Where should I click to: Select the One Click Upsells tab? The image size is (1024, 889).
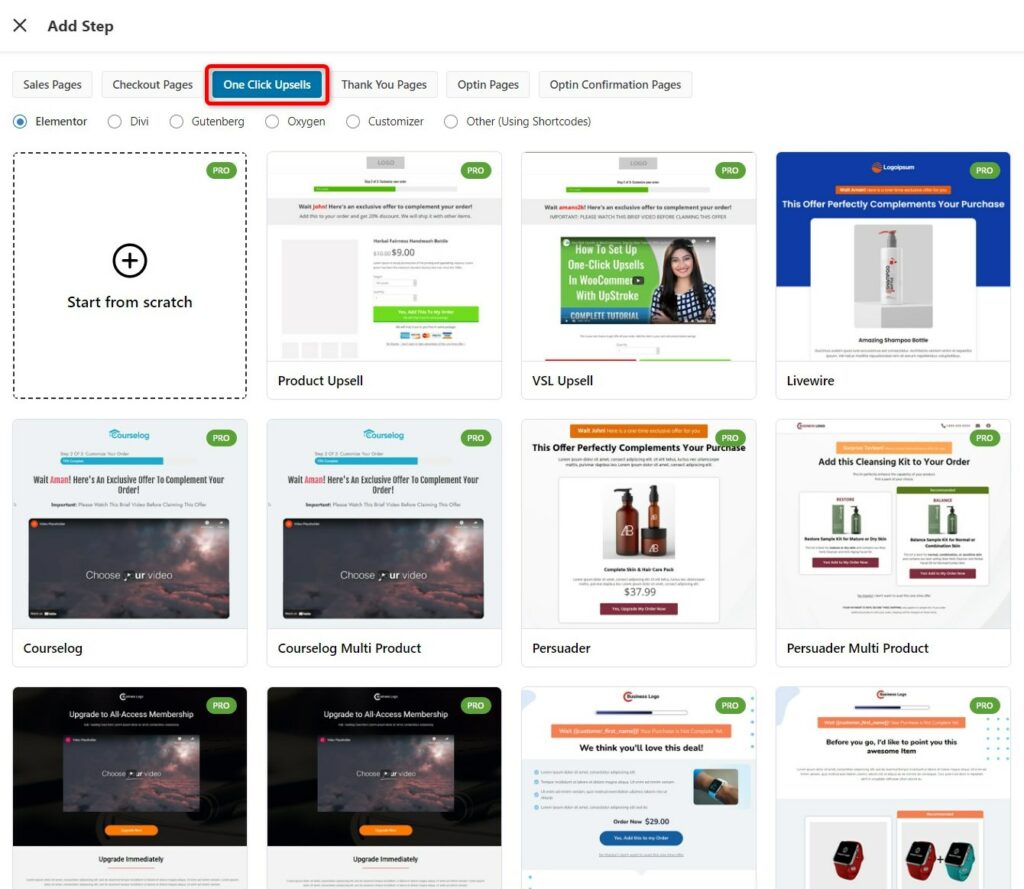(x=267, y=84)
